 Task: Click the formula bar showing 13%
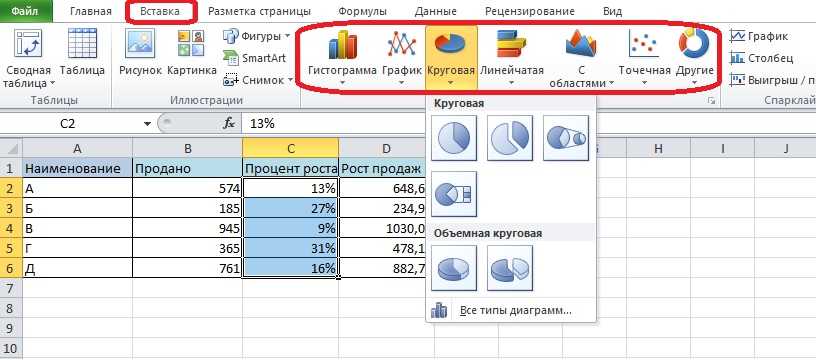click(x=529, y=123)
